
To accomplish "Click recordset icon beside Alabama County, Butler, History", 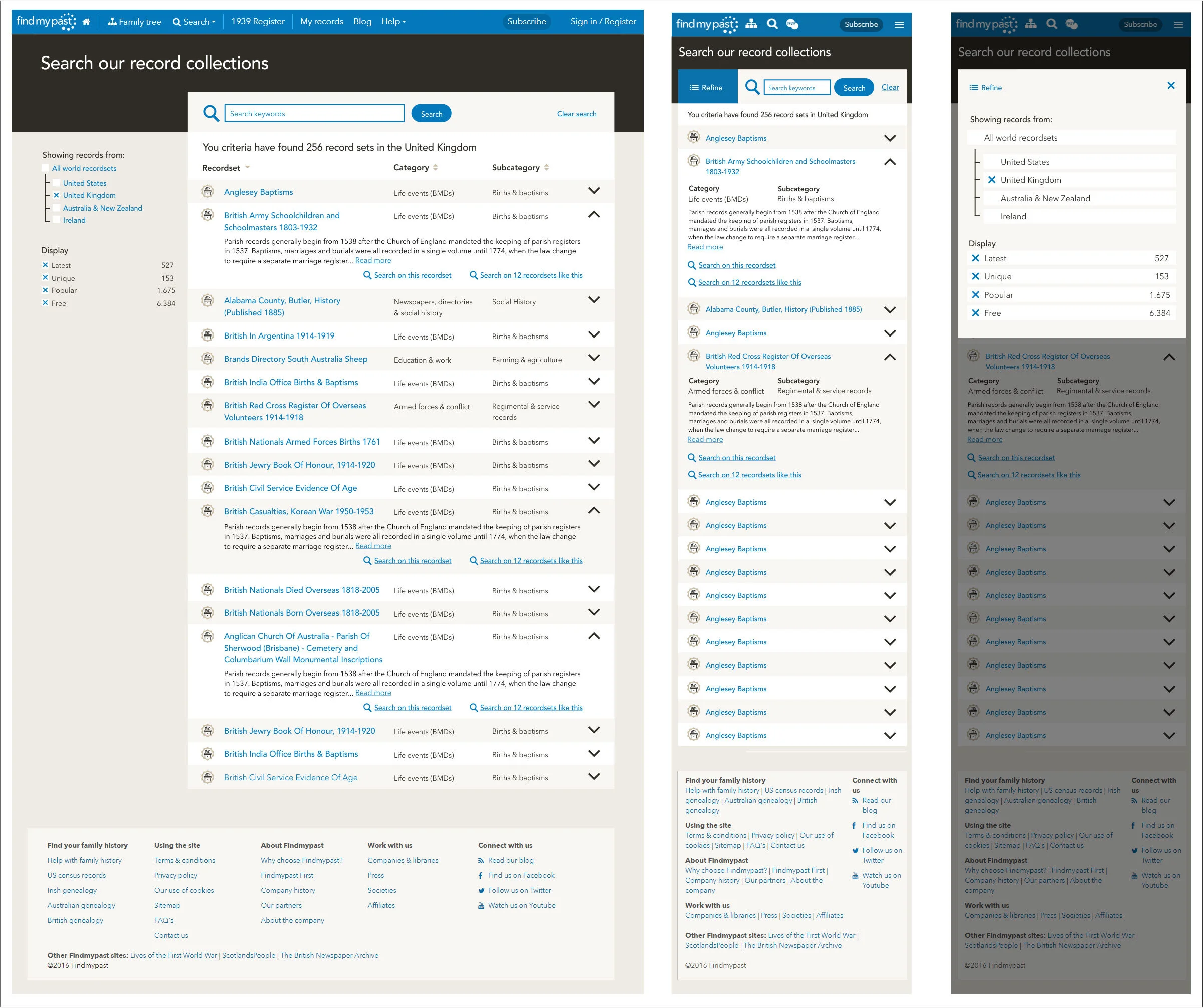I will [x=208, y=300].
